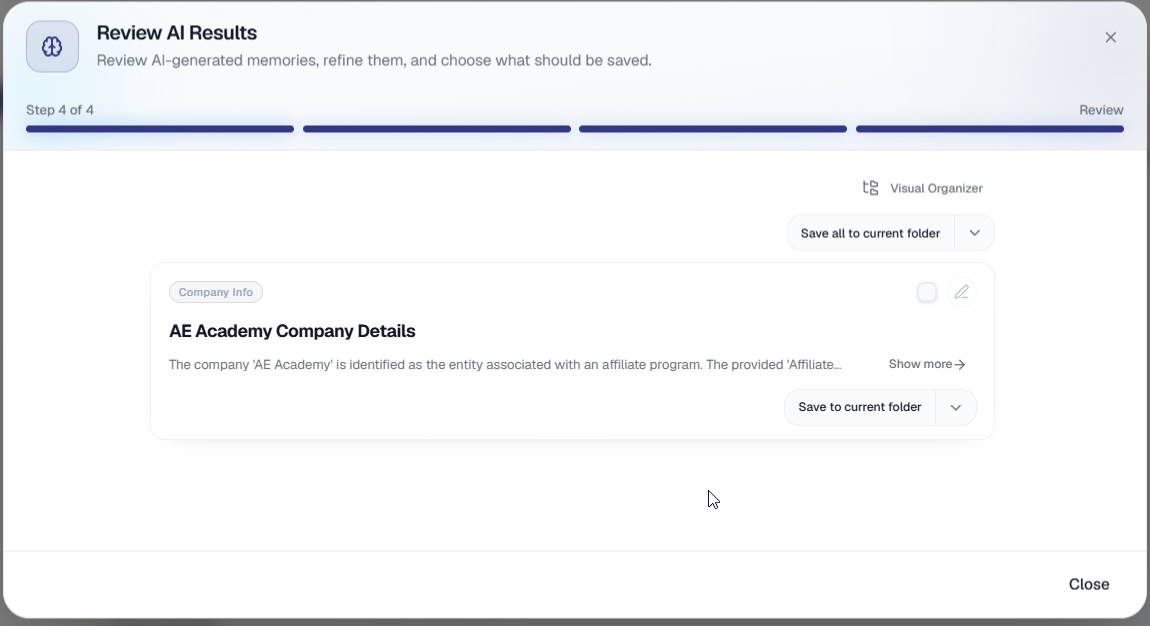Click the brain icon in the header

(52, 47)
